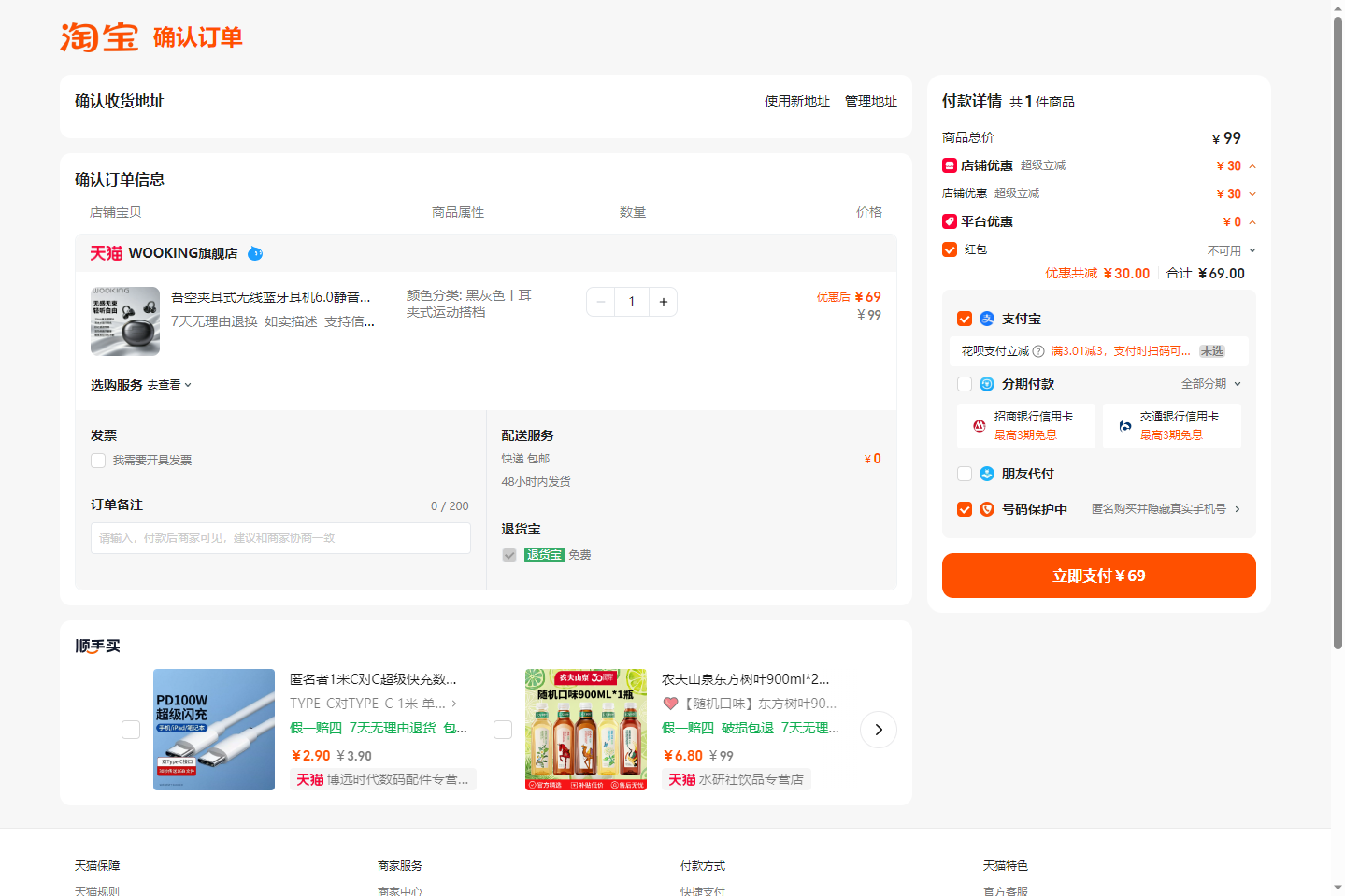
Task: Click the scrollbar down arrow
Action: [x=1338, y=888]
